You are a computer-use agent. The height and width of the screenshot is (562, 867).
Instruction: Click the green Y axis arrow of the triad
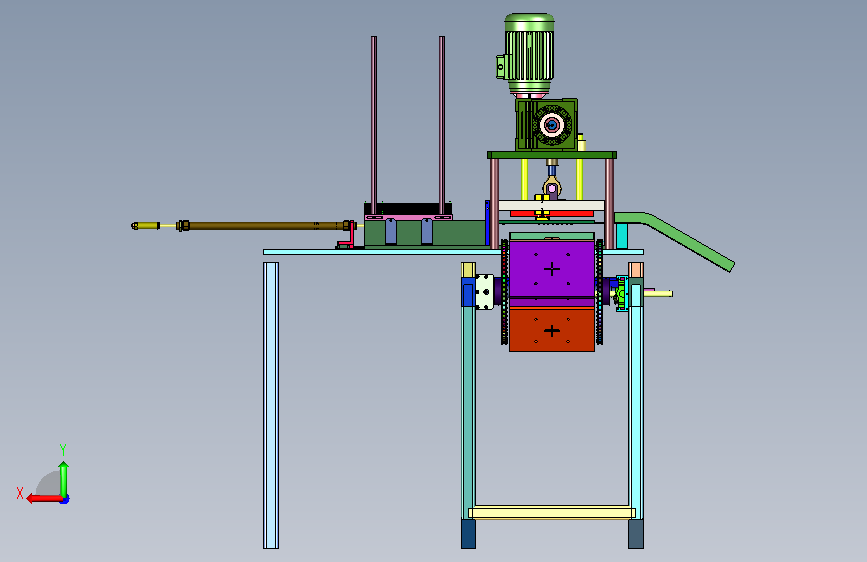[64, 479]
